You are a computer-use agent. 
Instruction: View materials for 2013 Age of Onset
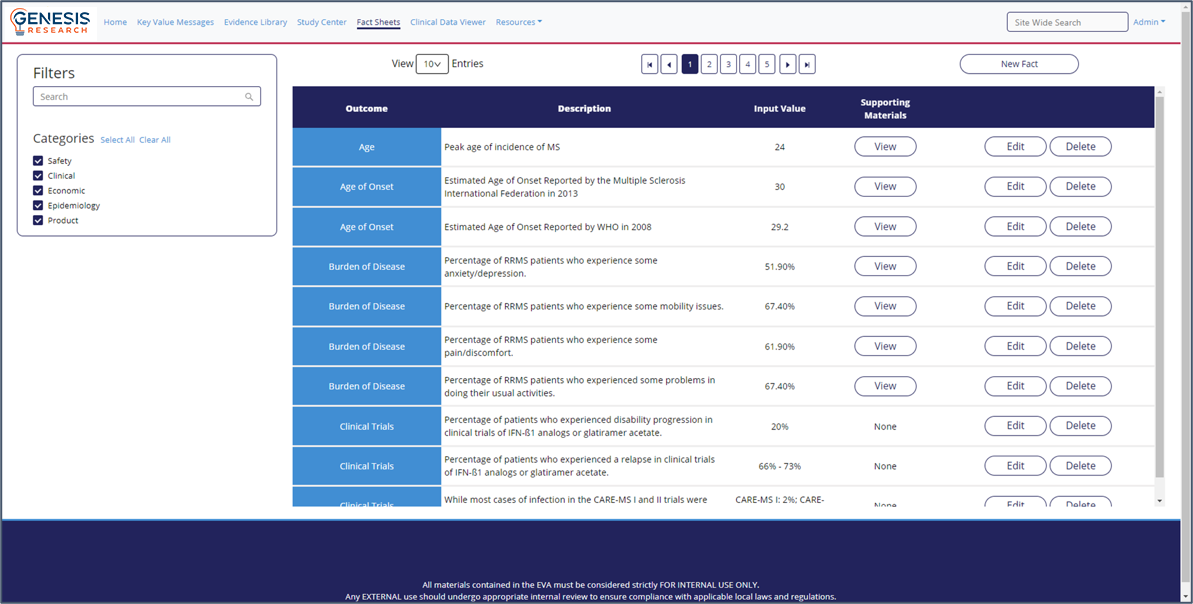885,186
